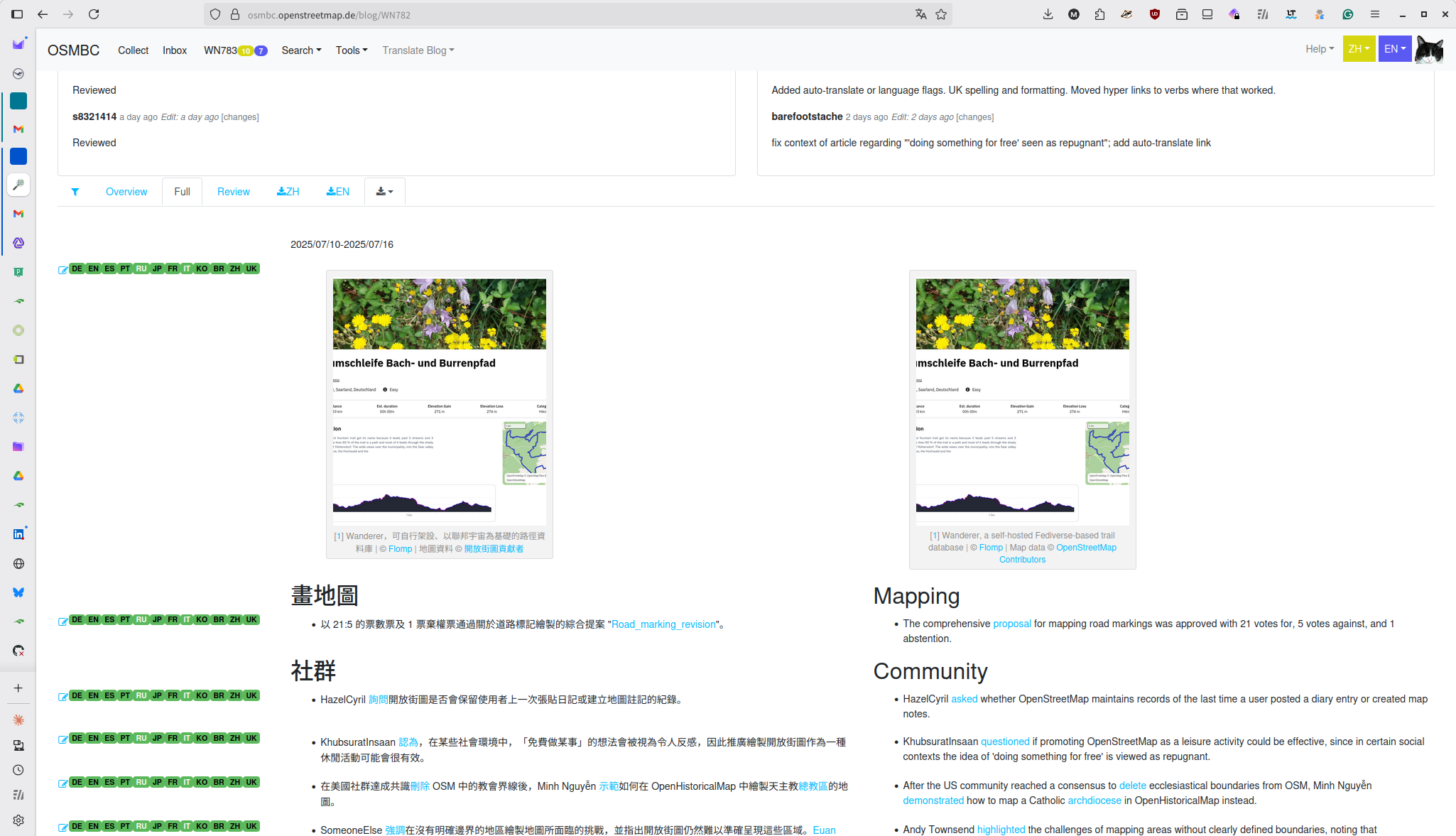Click the DE language badge on the Wanderer picture row
Image resolution: width=1456 pixels, height=836 pixels.
(x=77, y=268)
